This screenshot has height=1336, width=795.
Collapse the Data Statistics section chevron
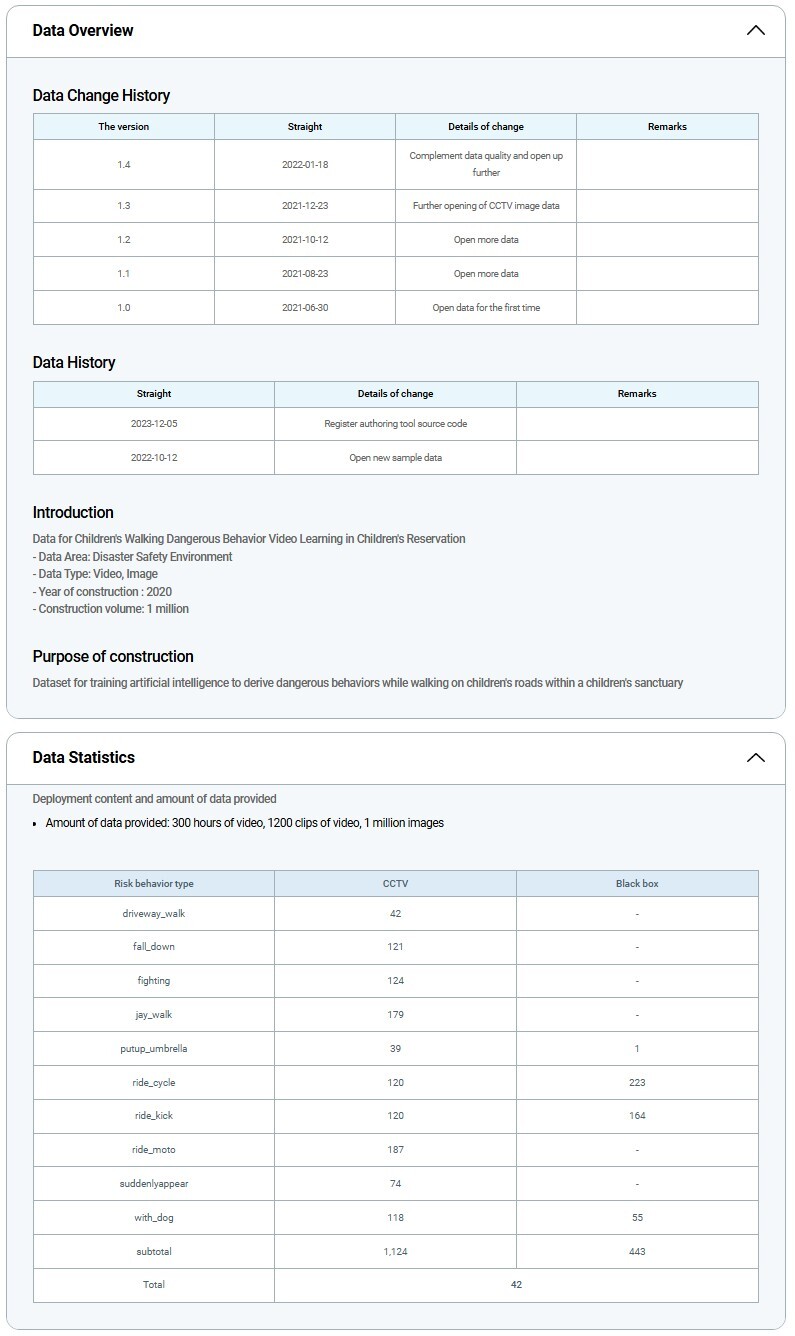[755, 757]
